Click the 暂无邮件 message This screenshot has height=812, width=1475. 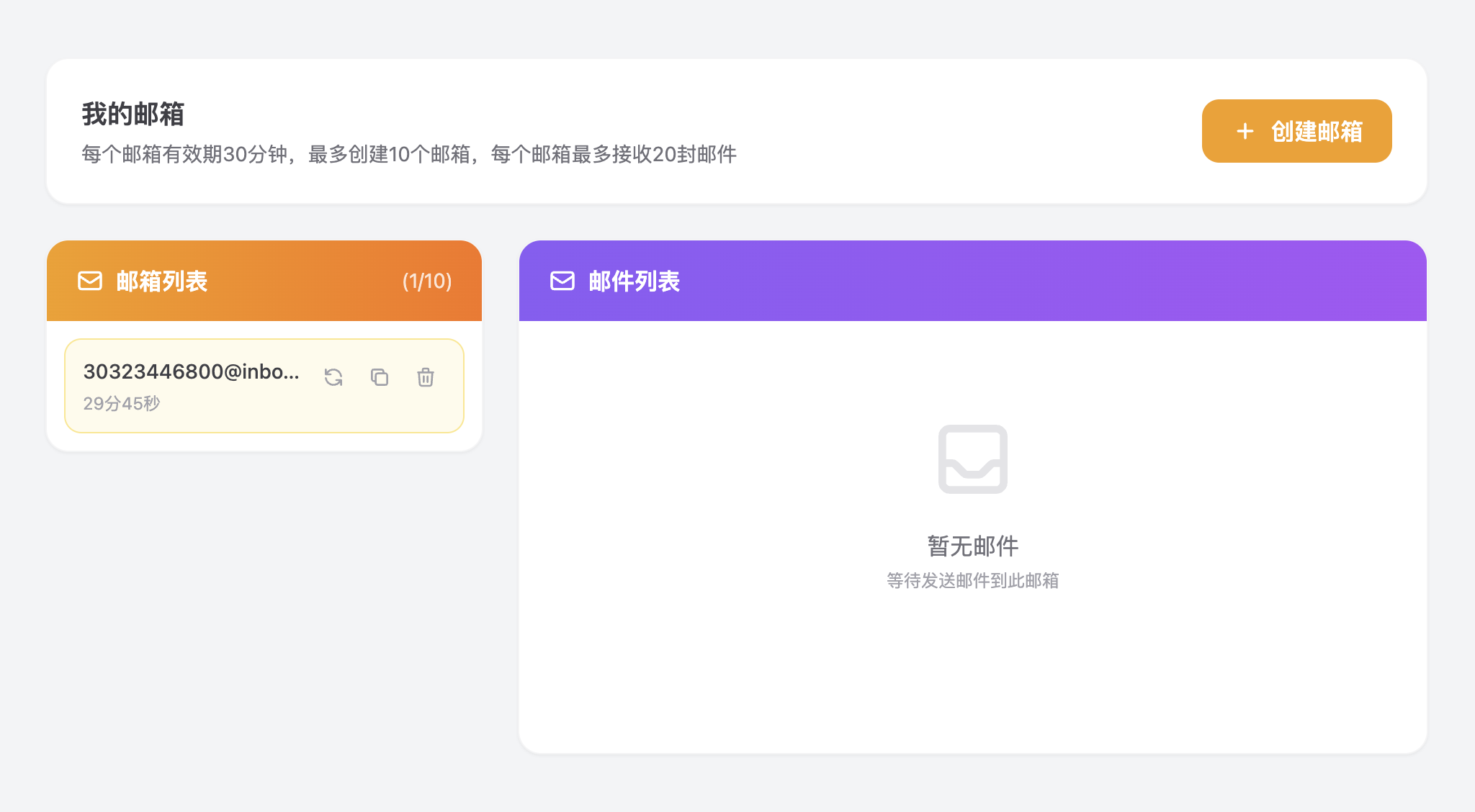[973, 546]
